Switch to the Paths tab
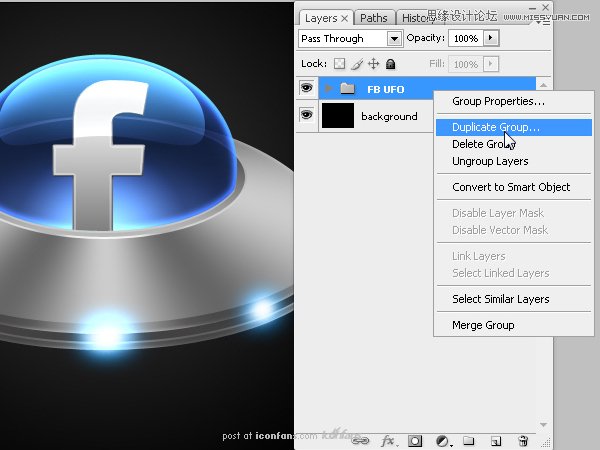The height and width of the screenshot is (450, 600). coord(373,17)
